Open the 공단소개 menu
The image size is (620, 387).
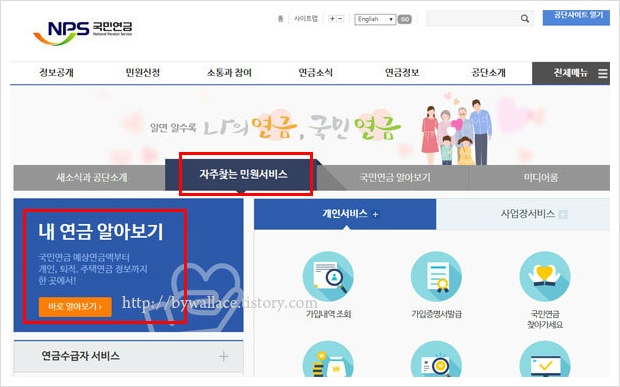[488, 73]
